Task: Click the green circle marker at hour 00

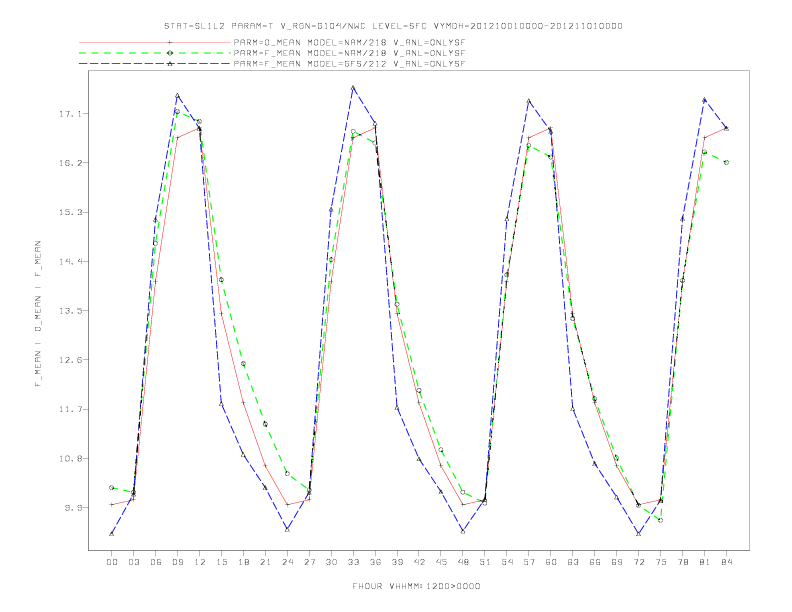Action: (x=112, y=488)
